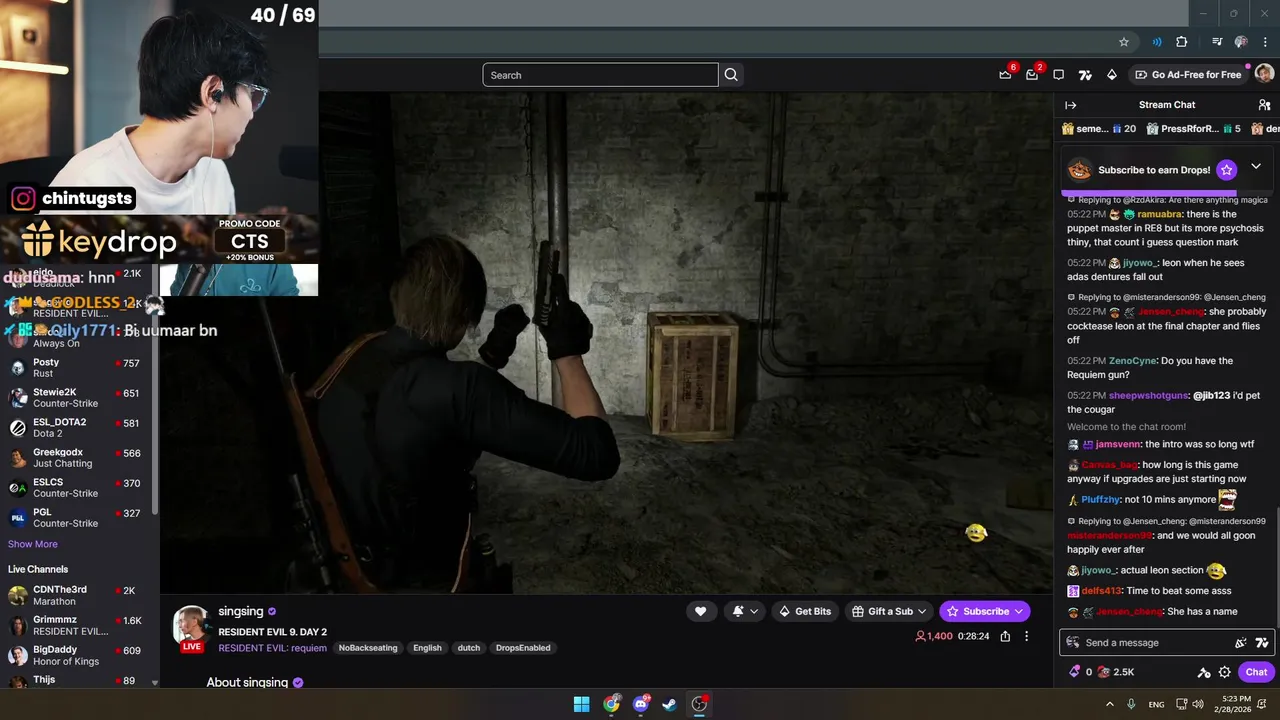1280x720 pixels.
Task: Open browser extensions puzzle icon
Action: pos(1182,42)
